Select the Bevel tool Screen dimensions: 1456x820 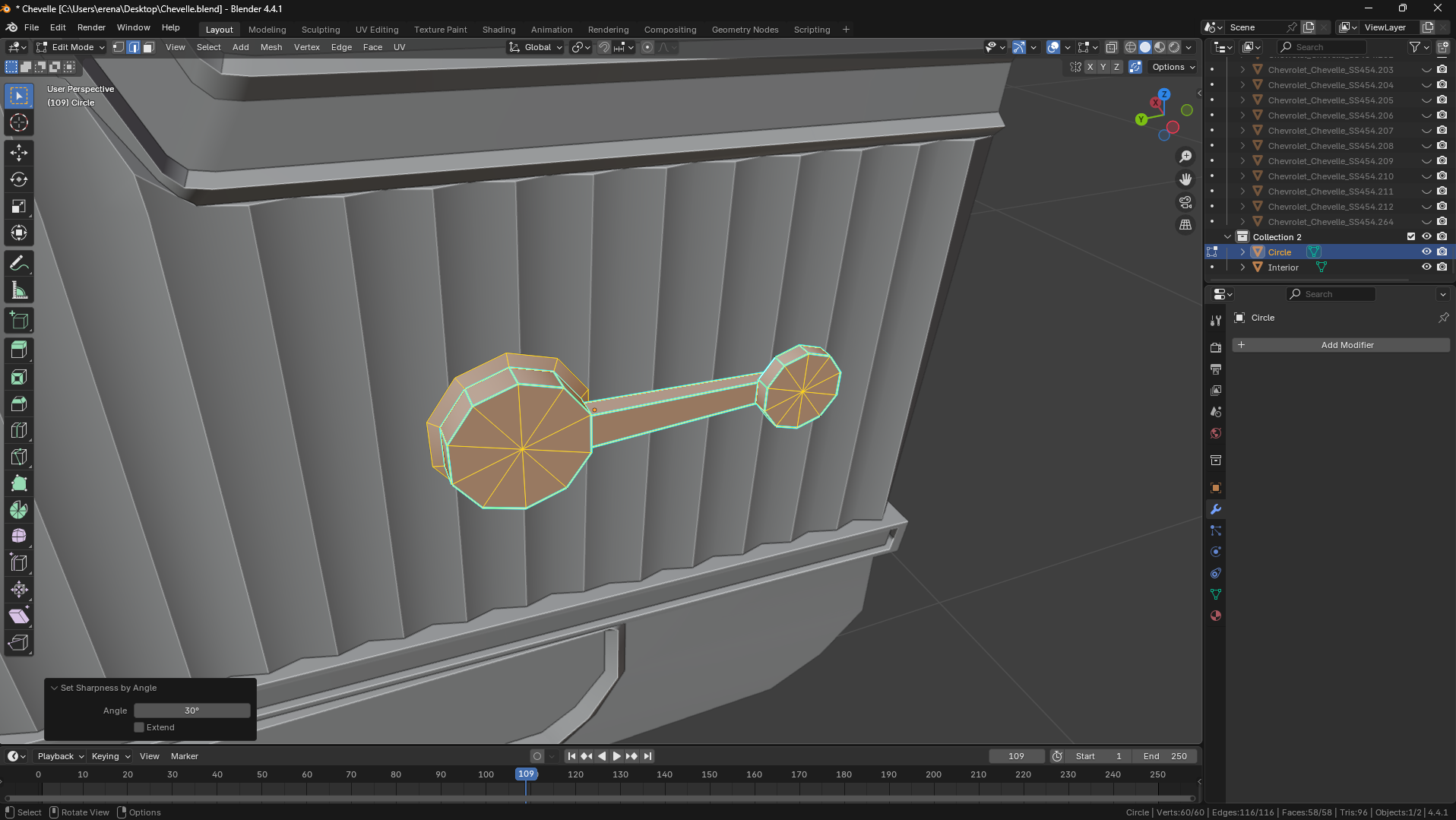pyautogui.click(x=19, y=404)
